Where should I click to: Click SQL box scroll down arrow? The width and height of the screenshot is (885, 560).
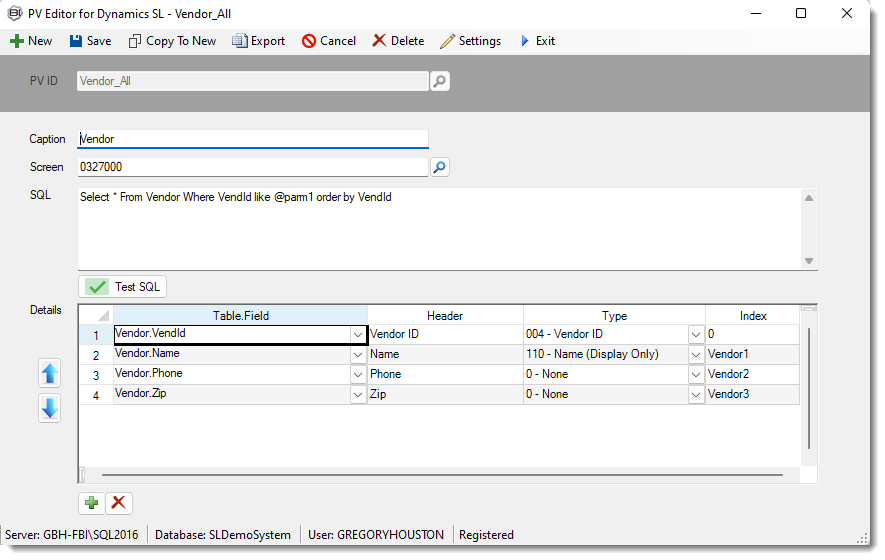pos(809,261)
